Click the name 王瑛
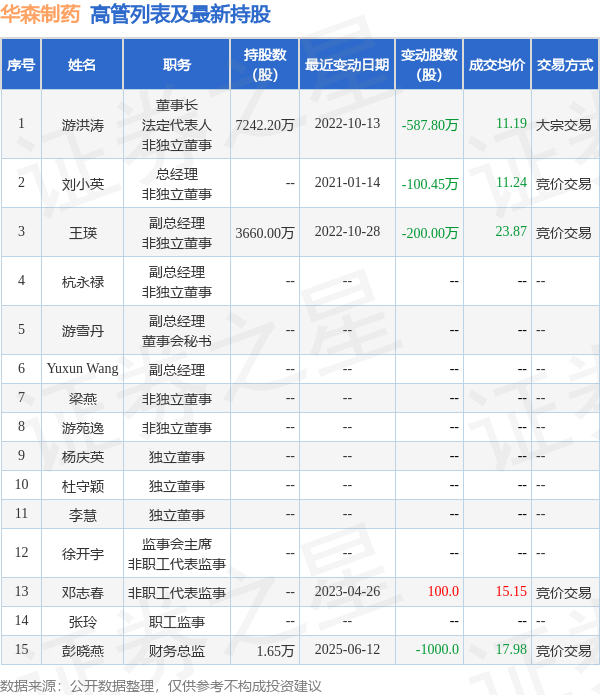Image resolution: width=600 pixels, height=695 pixels. [x=83, y=233]
